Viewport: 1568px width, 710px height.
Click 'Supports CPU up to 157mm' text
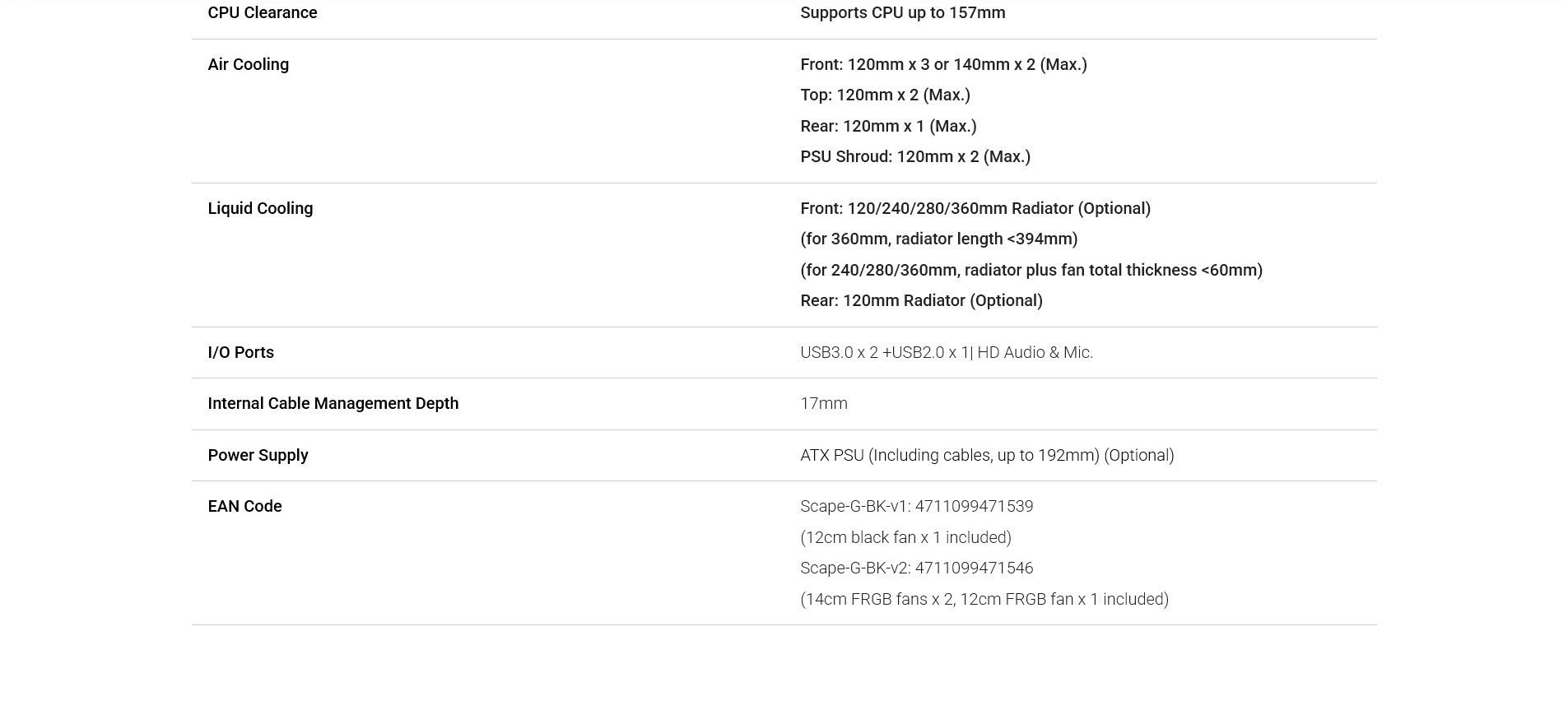pos(902,12)
